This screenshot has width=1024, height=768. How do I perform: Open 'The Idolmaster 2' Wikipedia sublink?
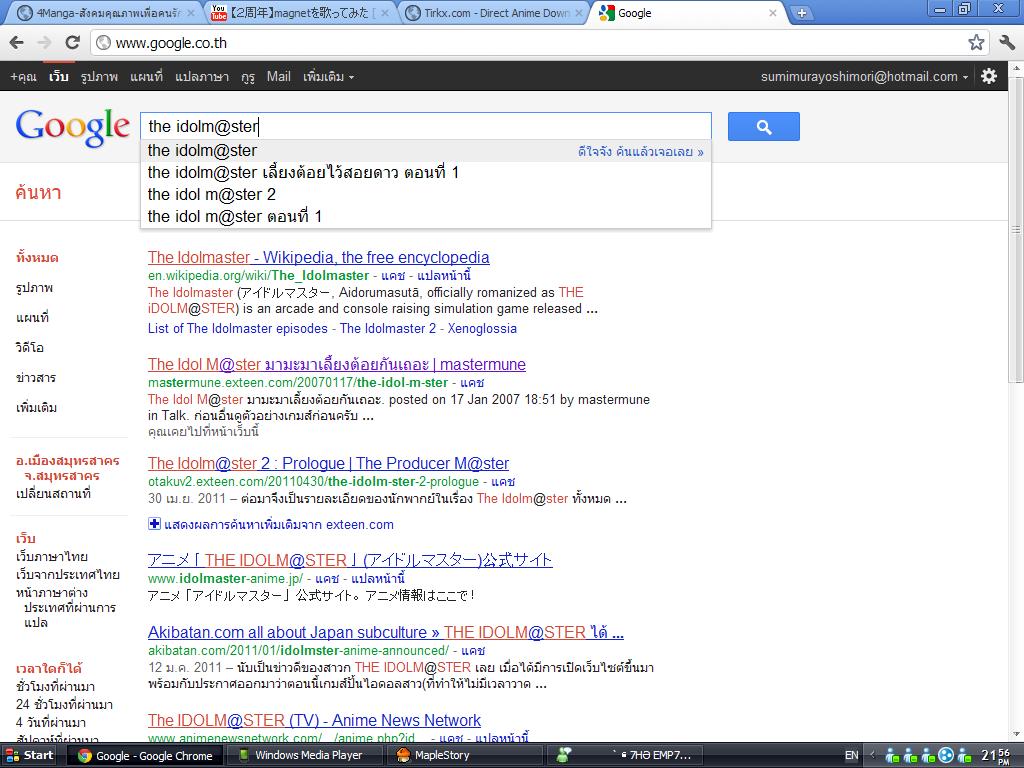[388, 328]
